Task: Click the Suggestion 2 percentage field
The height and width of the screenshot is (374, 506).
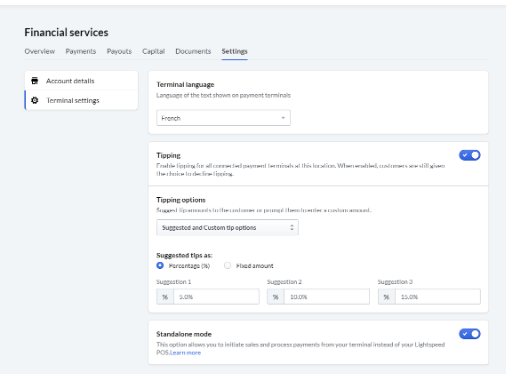Action: coord(327,297)
